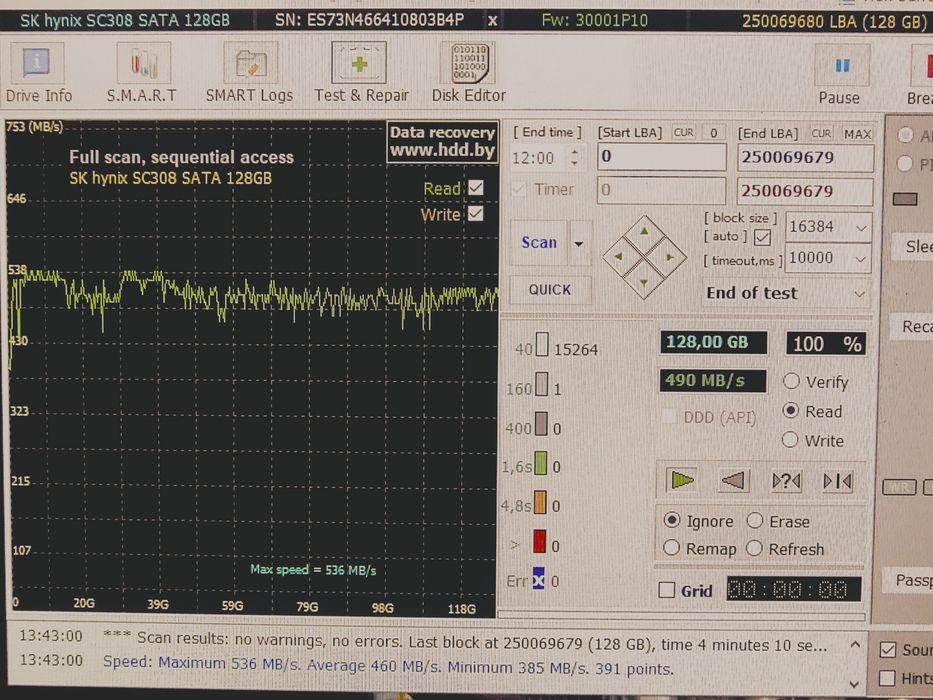
Task: Click the QUICK scan button
Action: pos(550,290)
